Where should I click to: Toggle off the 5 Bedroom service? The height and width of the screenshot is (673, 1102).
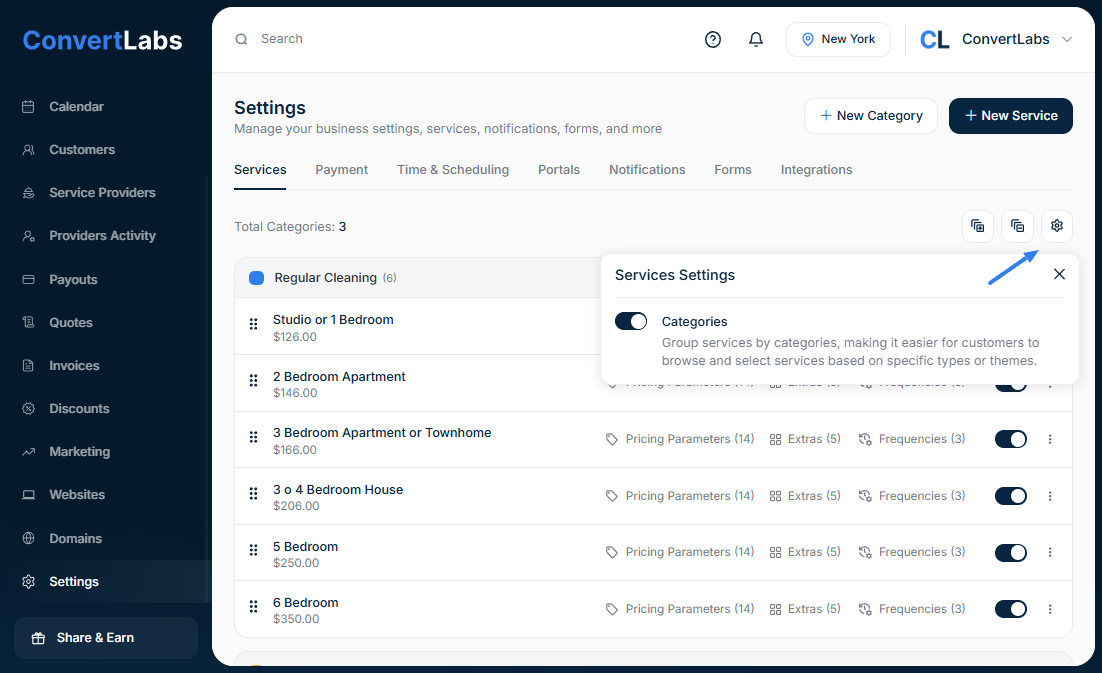click(1010, 553)
